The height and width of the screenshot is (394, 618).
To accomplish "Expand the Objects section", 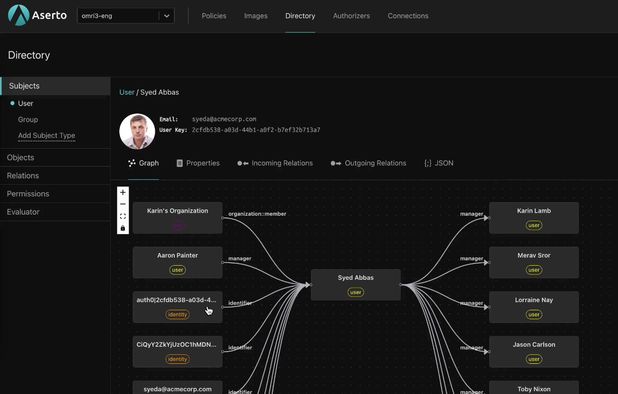I will tap(55, 158).
